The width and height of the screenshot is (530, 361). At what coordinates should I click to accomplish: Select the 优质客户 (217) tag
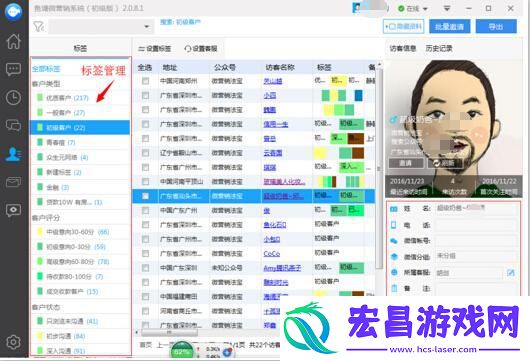tap(80, 98)
